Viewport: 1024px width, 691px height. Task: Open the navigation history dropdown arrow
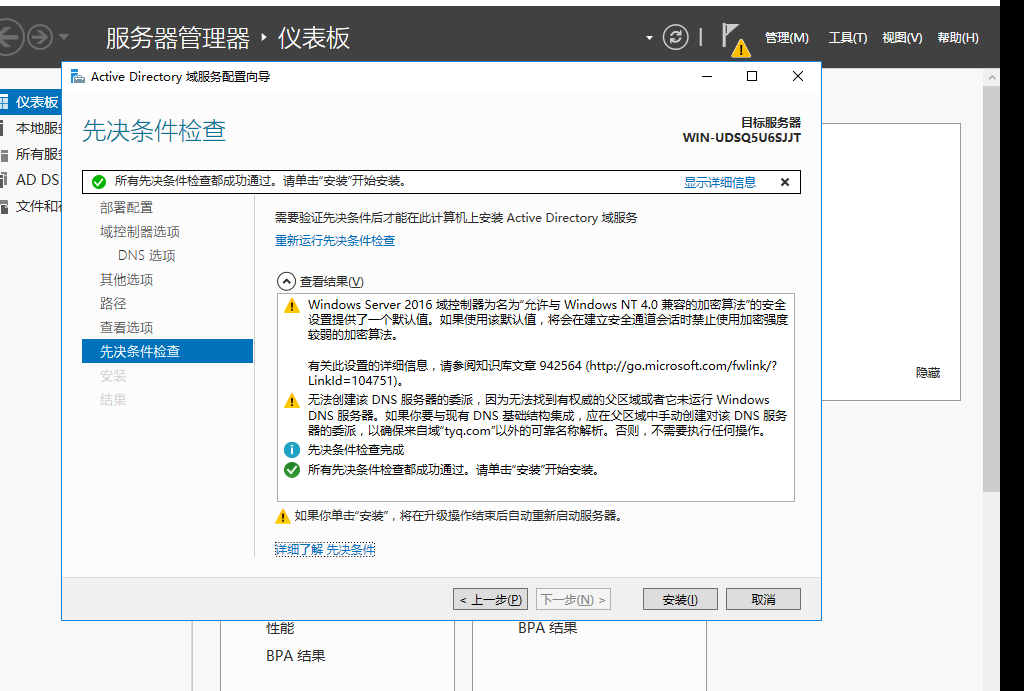click(x=63, y=37)
